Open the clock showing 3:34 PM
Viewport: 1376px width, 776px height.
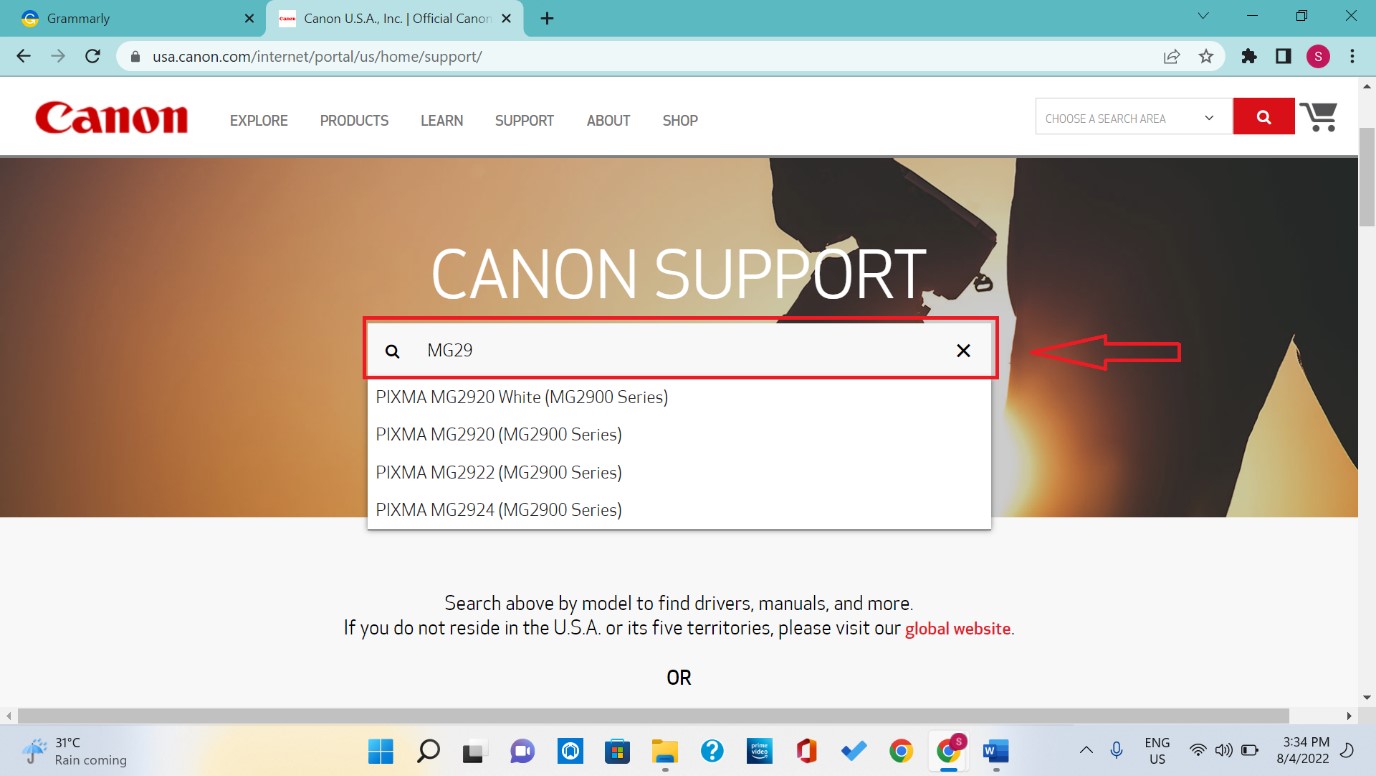click(1303, 751)
